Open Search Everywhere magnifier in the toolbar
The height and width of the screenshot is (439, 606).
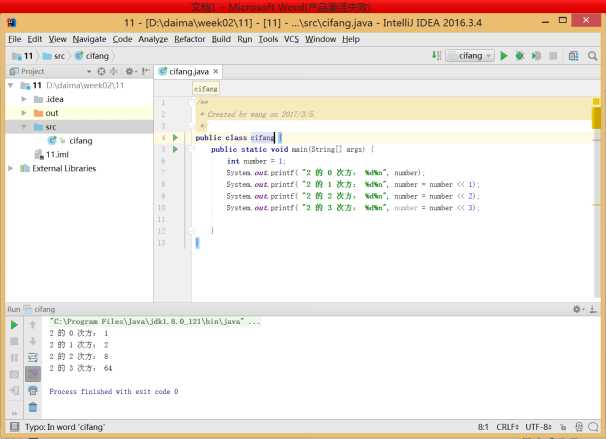click(592, 56)
